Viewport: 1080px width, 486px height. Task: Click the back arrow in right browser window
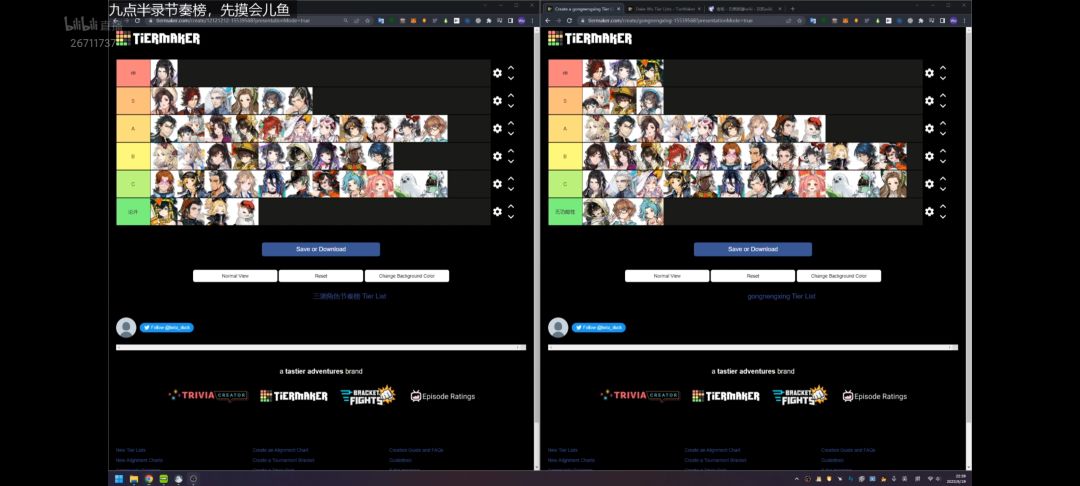(548, 21)
